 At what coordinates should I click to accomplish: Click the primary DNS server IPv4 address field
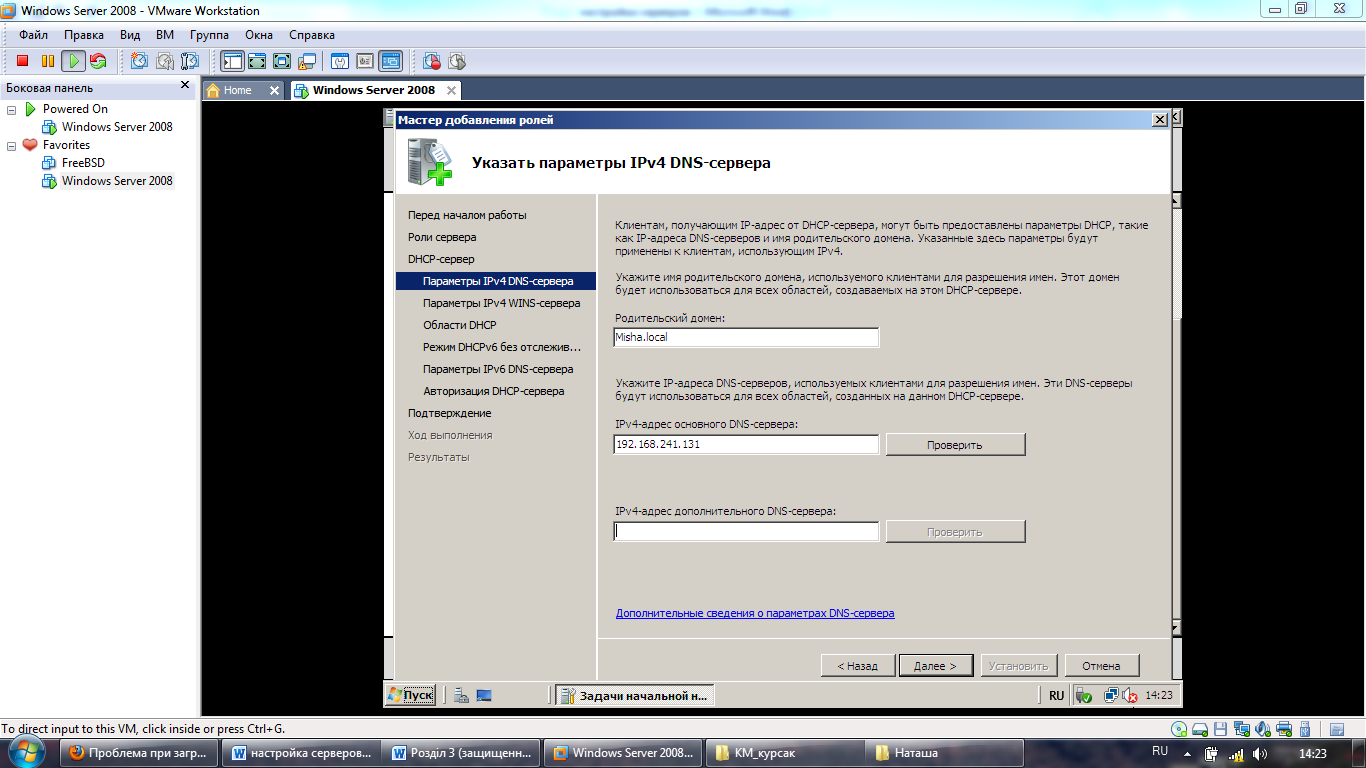click(746, 444)
